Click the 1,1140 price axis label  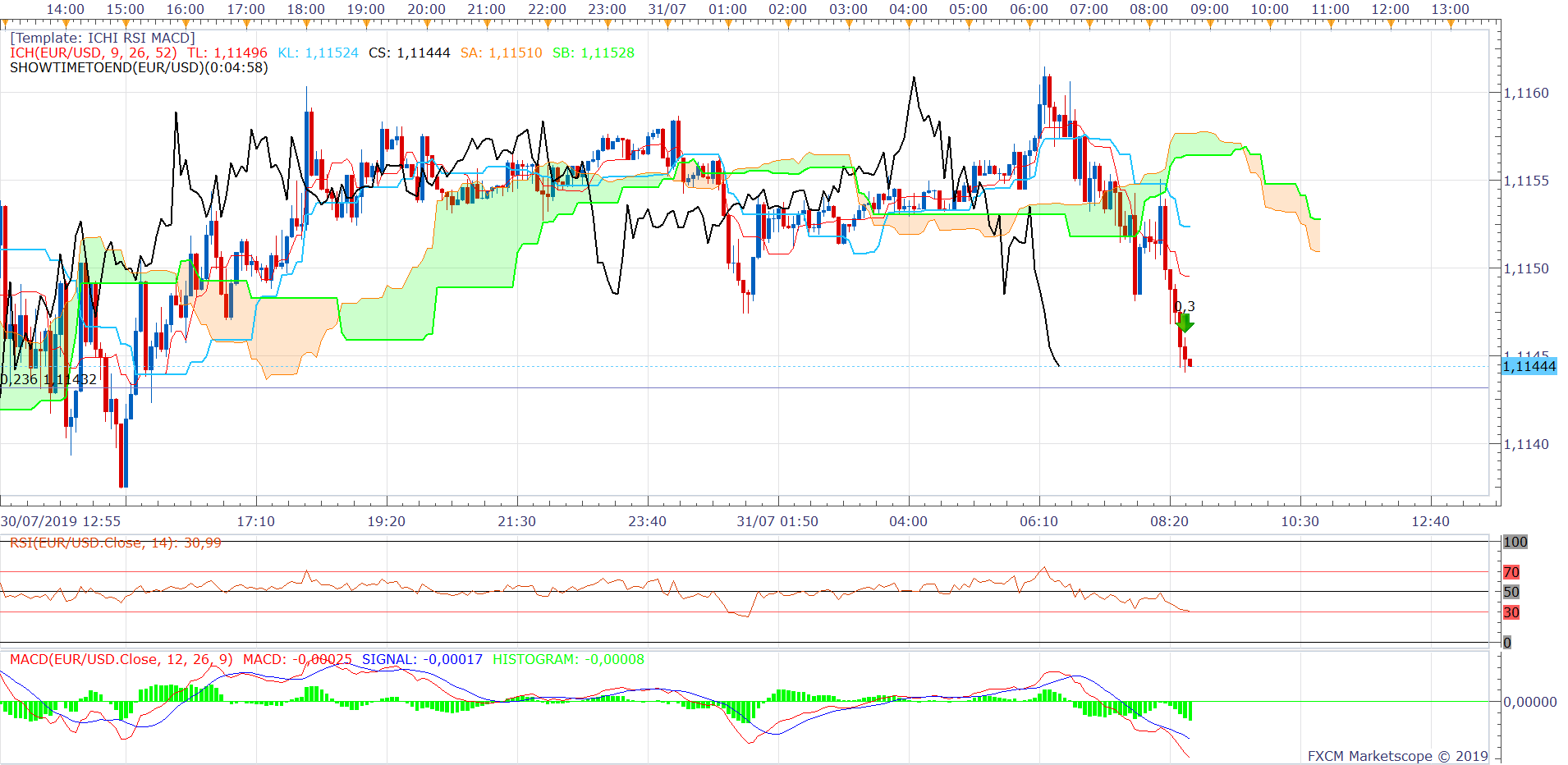tap(1526, 444)
